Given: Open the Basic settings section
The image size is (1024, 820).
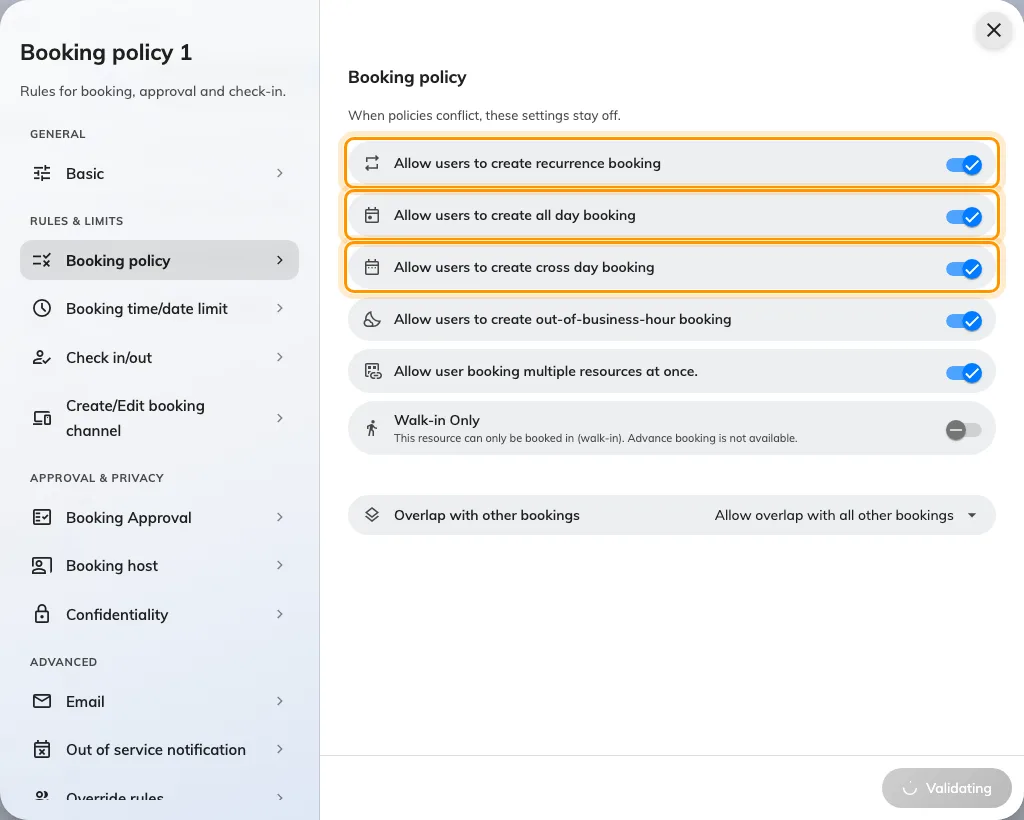Looking at the screenshot, I should tap(159, 173).
